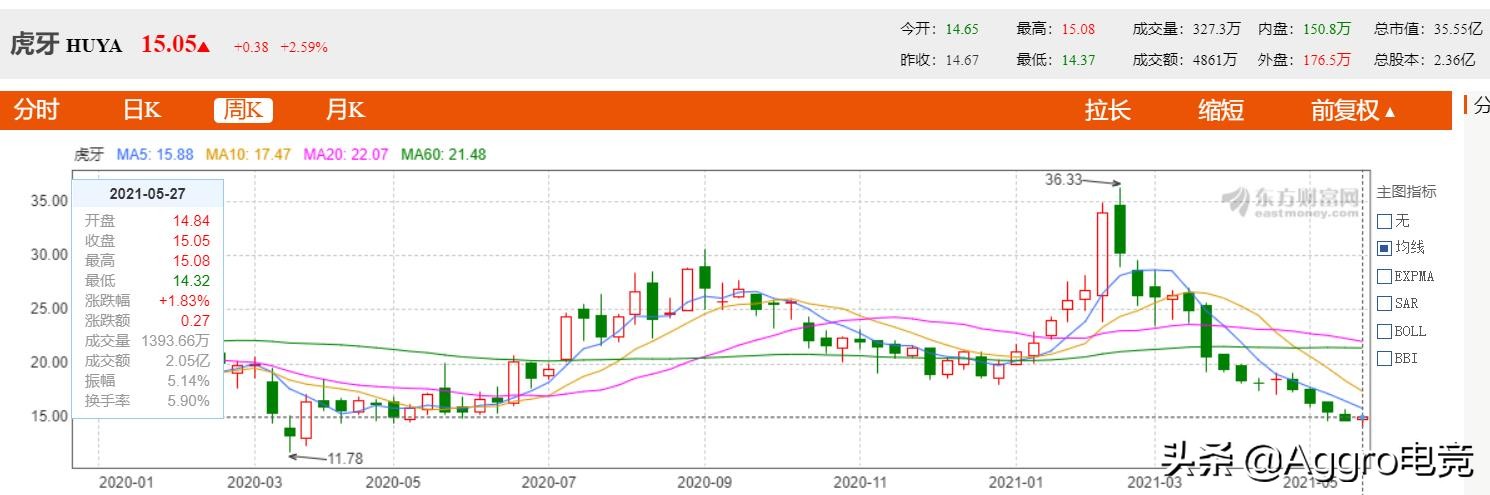
Task: Click the MA10: 17.47 legend
Action: pos(248,154)
